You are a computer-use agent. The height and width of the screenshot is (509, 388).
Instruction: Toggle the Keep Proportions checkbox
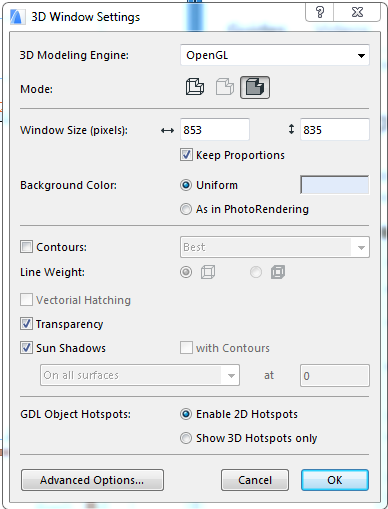pos(186,155)
